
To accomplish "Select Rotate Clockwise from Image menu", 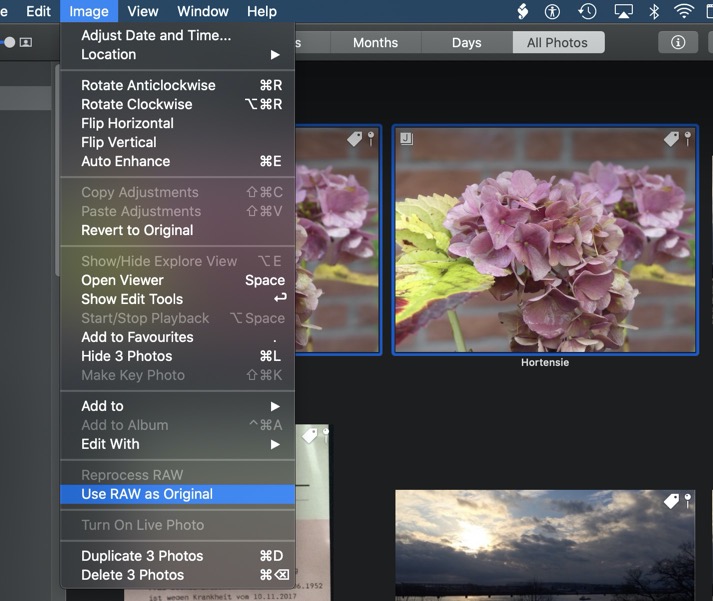I will (137, 104).
